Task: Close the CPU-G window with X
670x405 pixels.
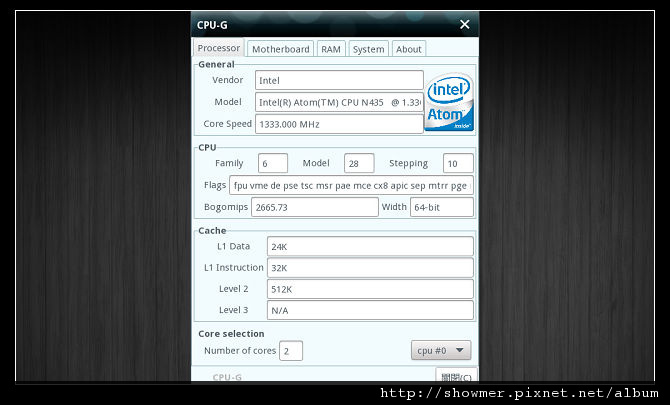Action: click(x=464, y=25)
